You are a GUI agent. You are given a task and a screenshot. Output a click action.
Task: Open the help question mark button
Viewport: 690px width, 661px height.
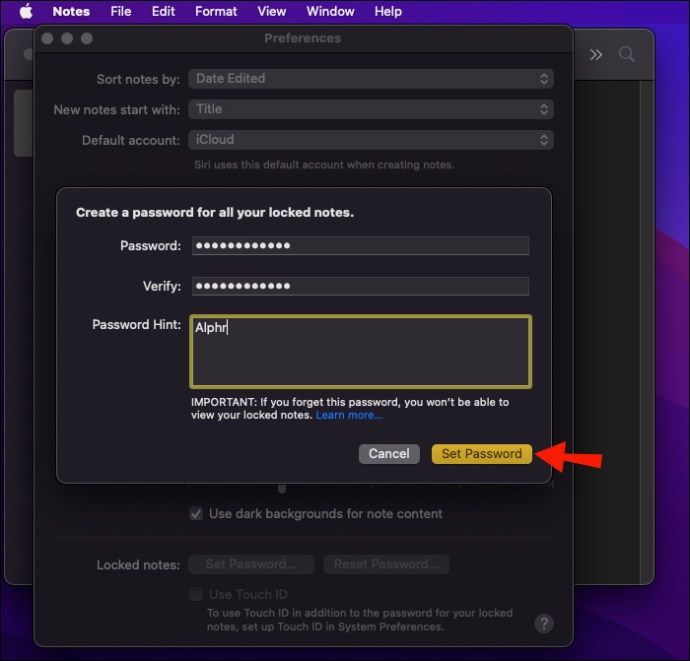point(544,624)
